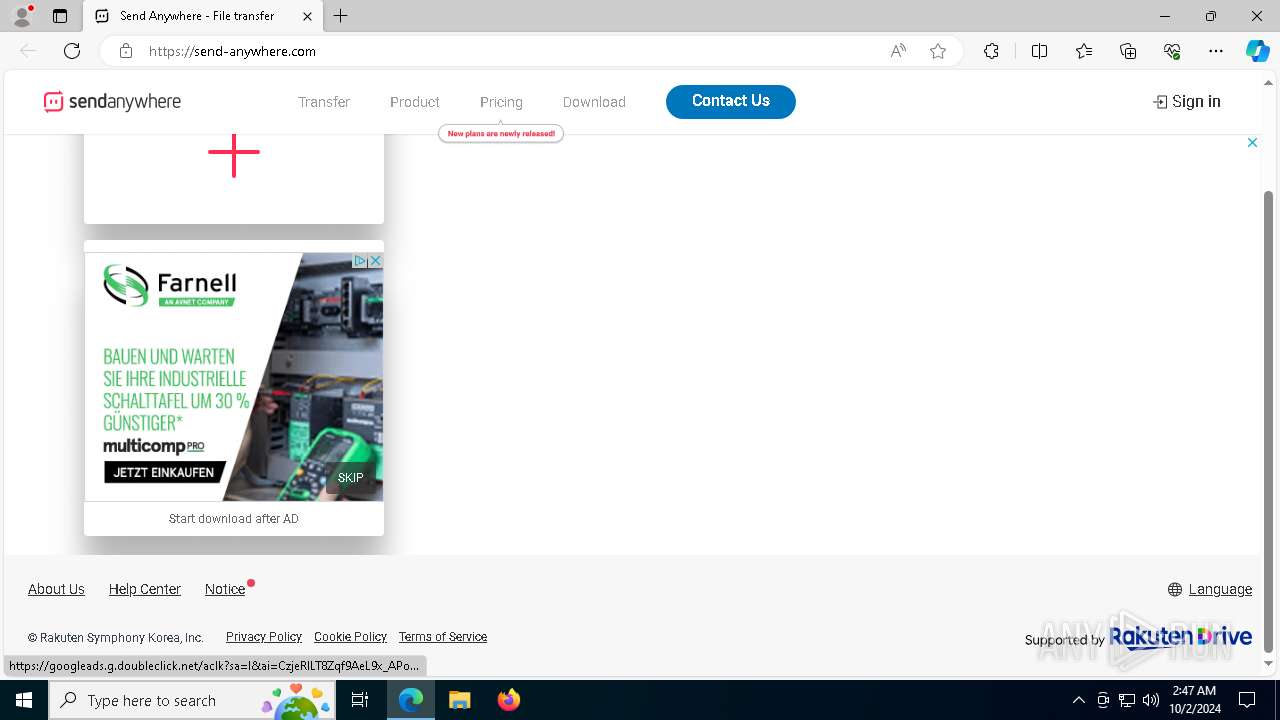Screen dimensions: 1280x720
Task: Click the Edge taskbar icon
Action: (x=411, y=700)
